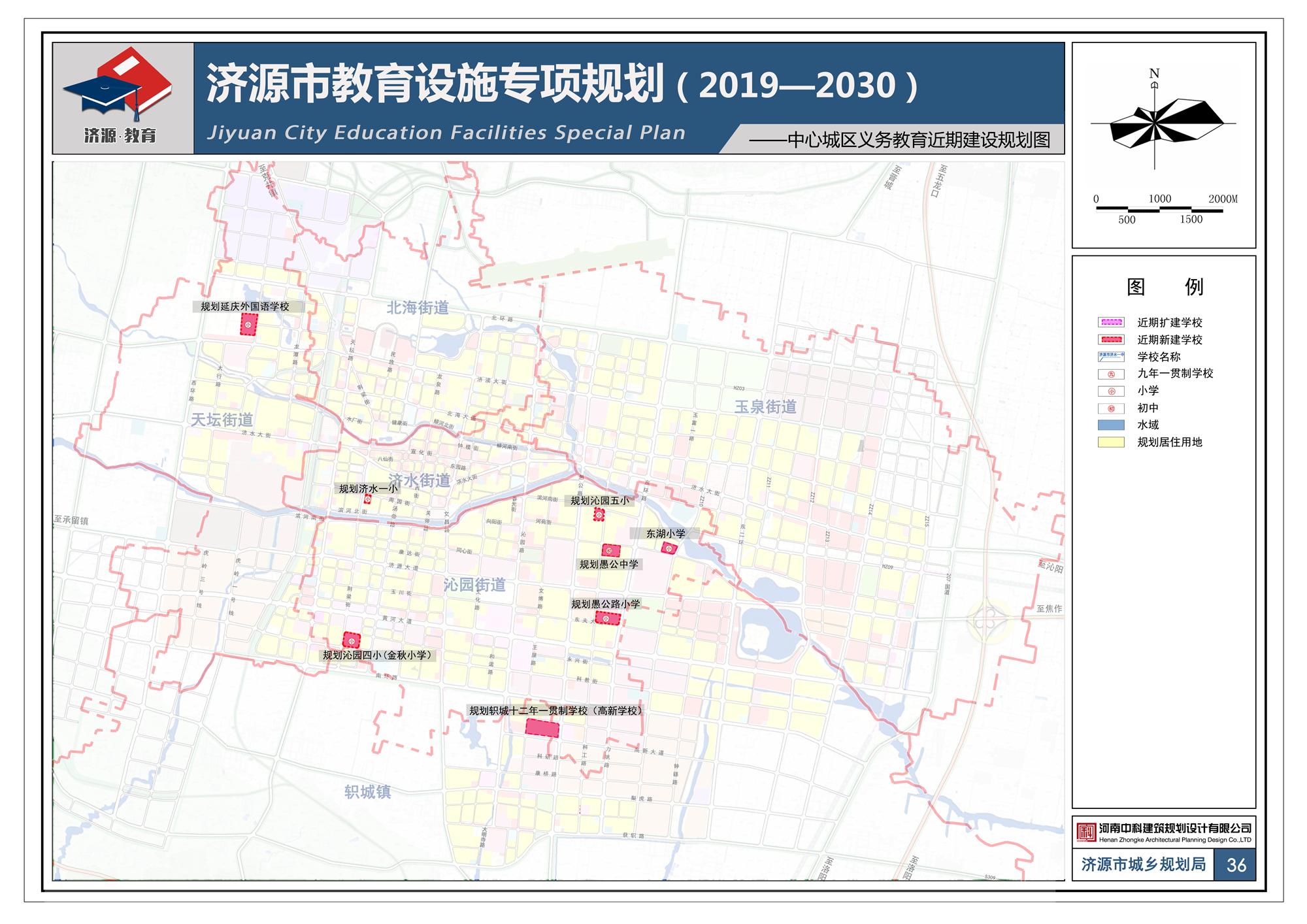Click the 2000M scale label
This screenshot has width=1307, height=924.
coord(1223,199)
